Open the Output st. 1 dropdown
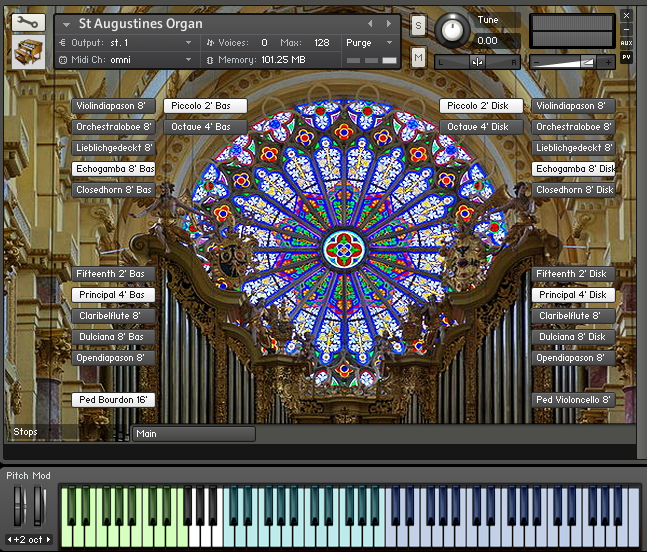 (x=189, y=42)
